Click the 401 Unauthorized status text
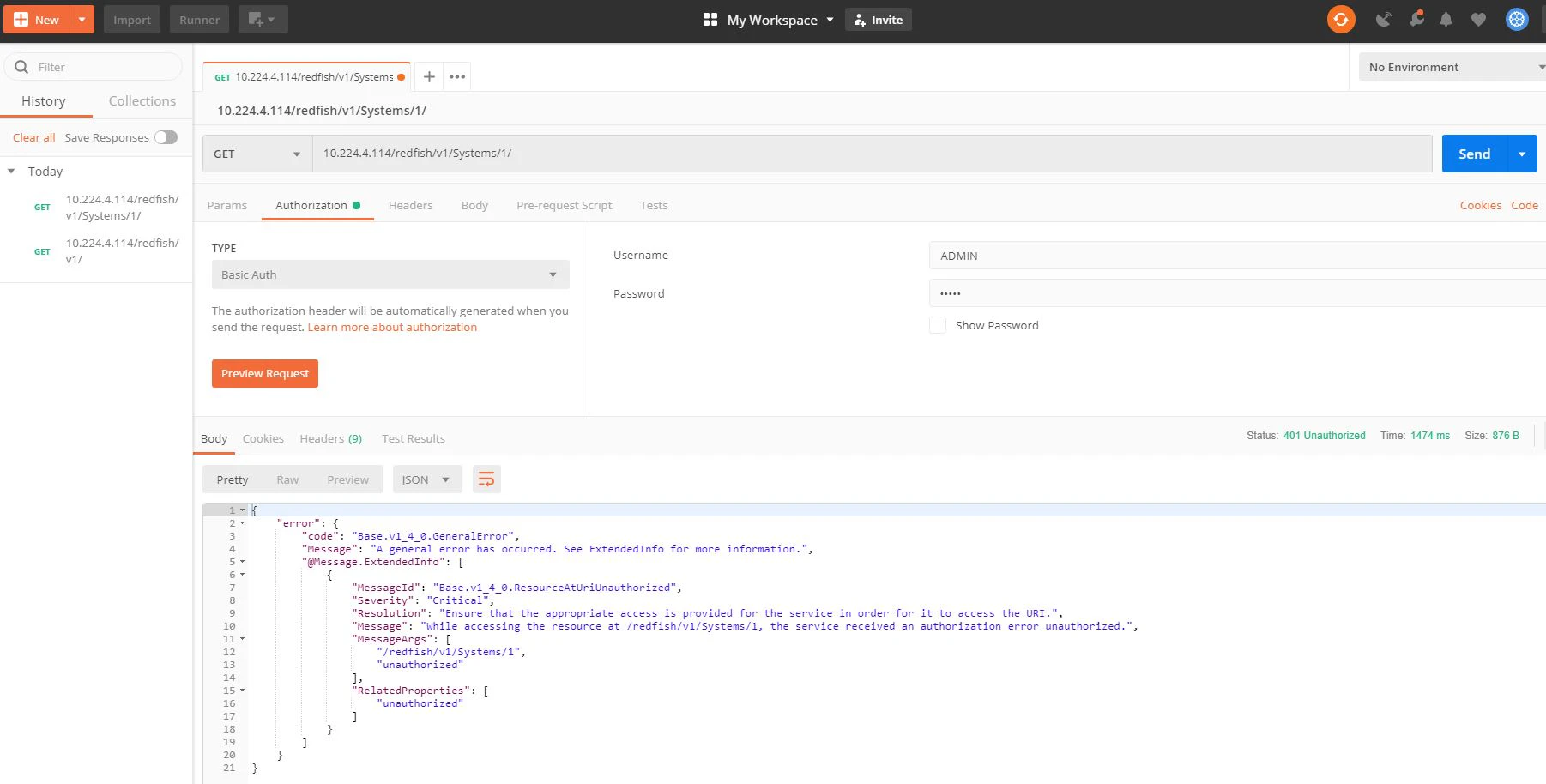Viewport: 1546px width, 784px height. 1324,436
